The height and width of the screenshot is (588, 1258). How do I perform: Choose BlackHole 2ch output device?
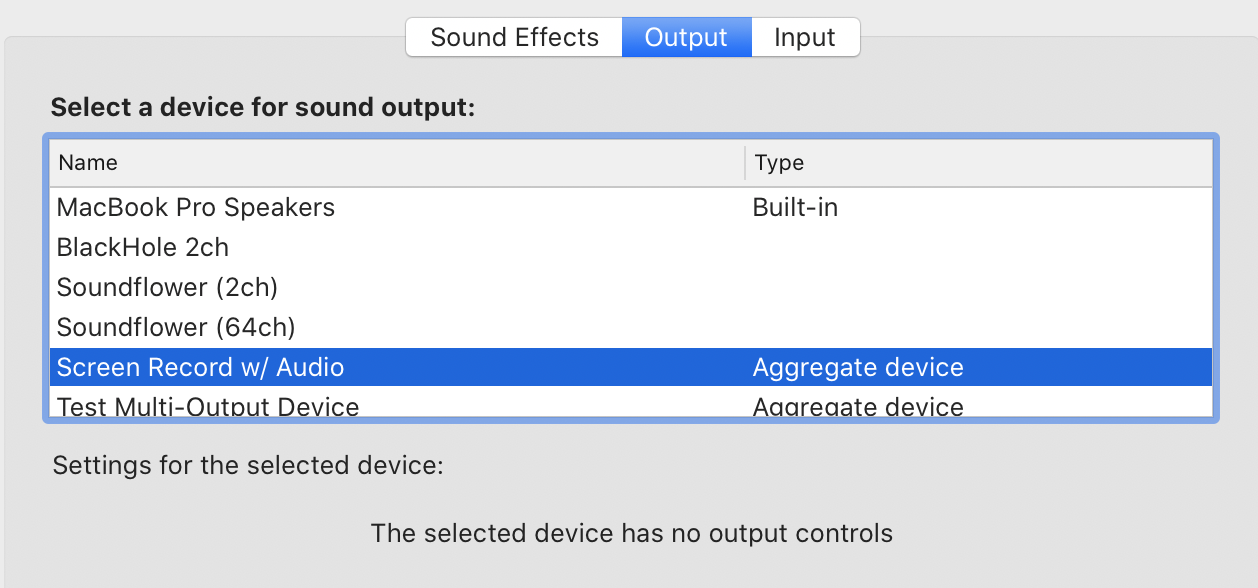click(x=143, y=247)
